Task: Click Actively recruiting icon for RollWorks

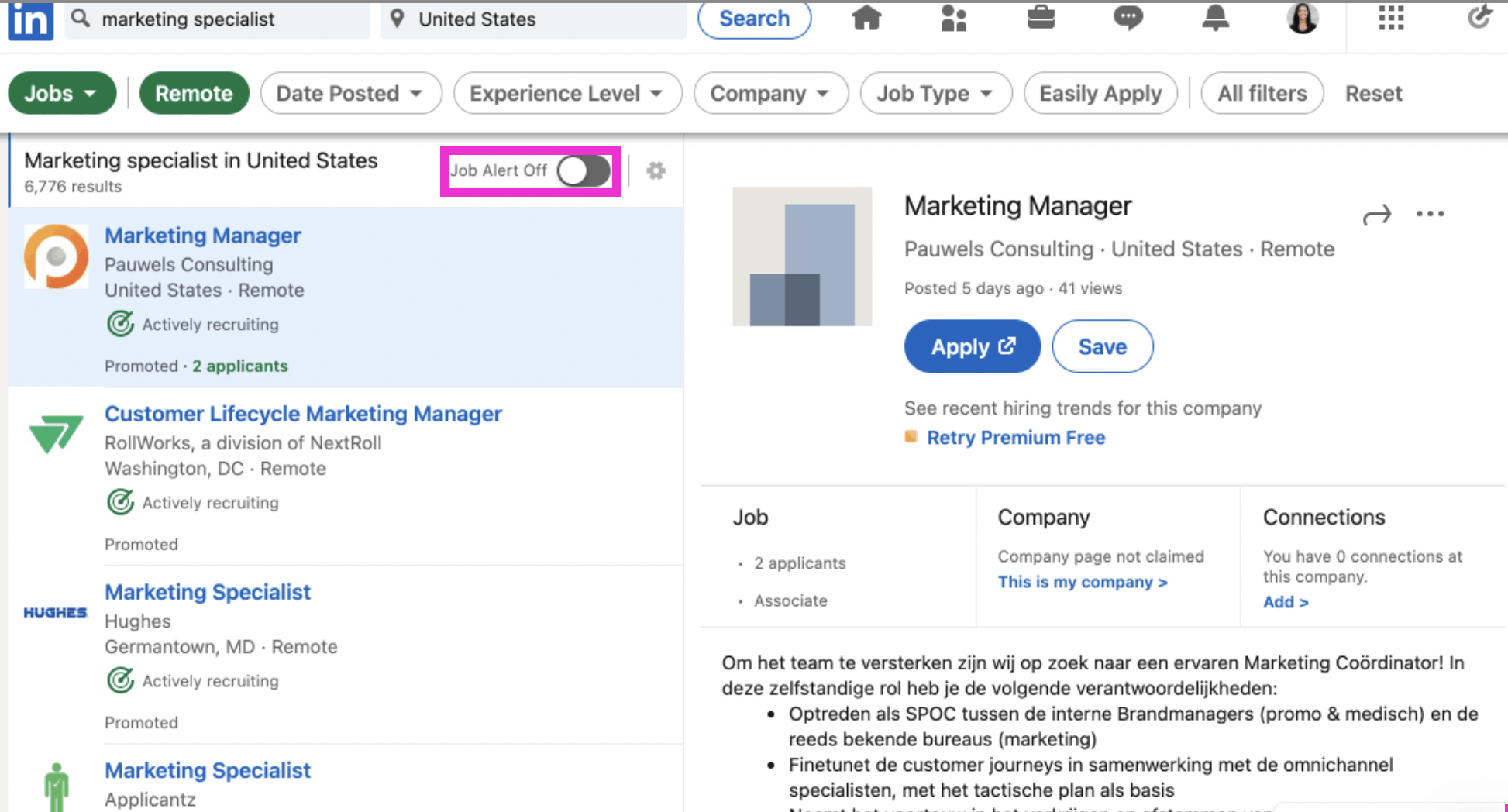Action: [x=120, y=502]
